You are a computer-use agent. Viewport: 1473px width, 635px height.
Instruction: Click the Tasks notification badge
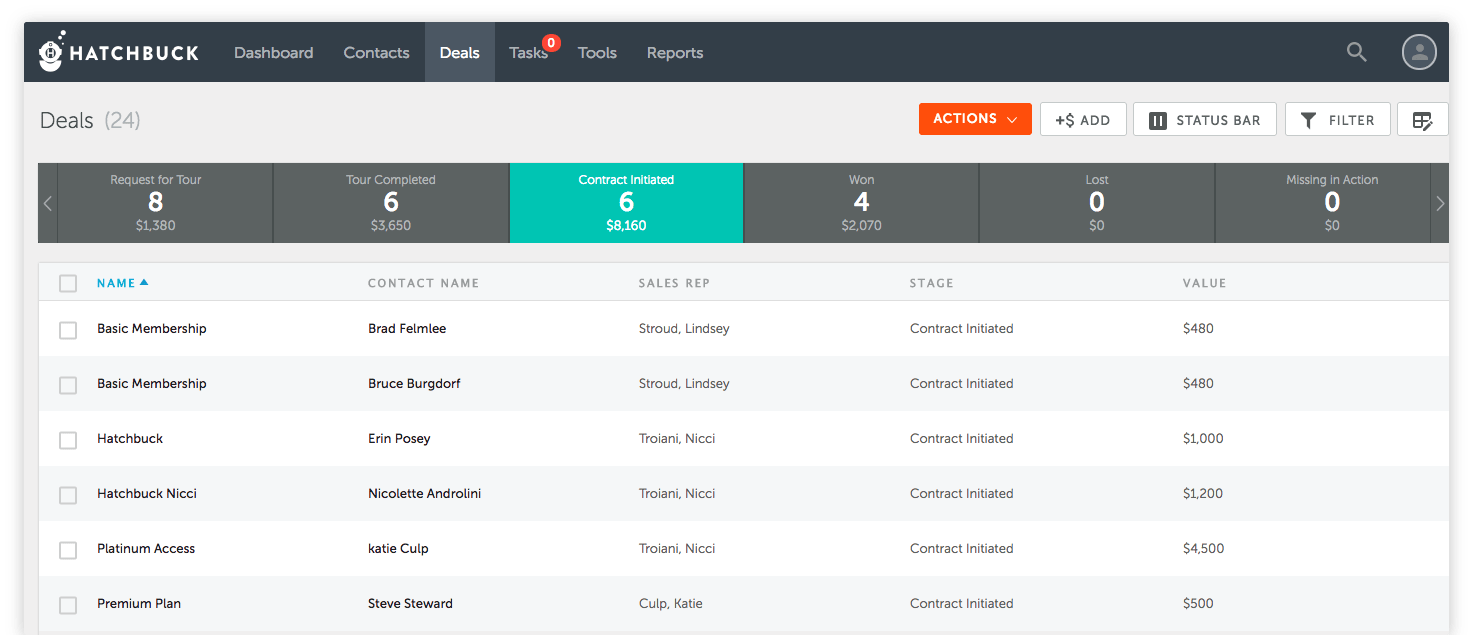[x=551, y=43]
